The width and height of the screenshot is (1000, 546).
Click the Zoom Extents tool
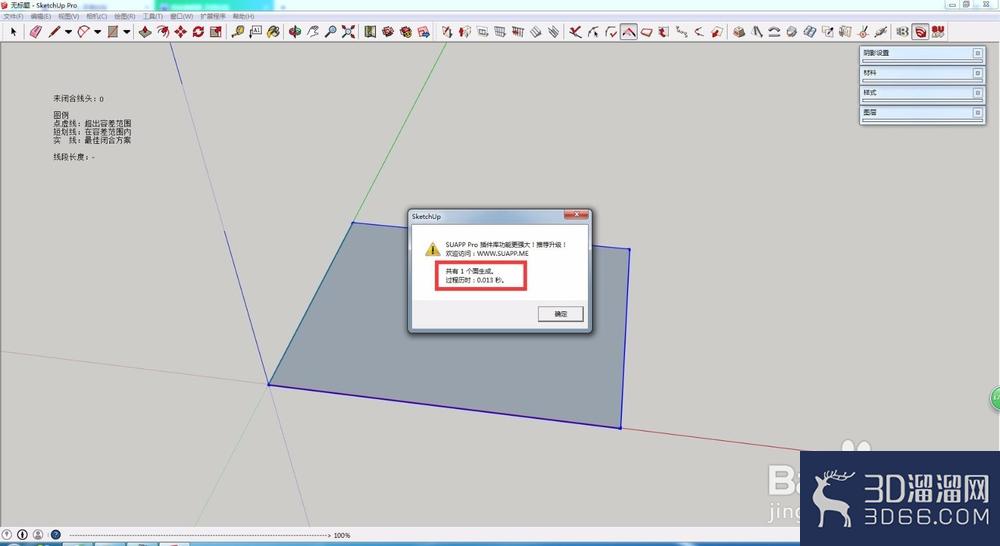click(348, 31)
